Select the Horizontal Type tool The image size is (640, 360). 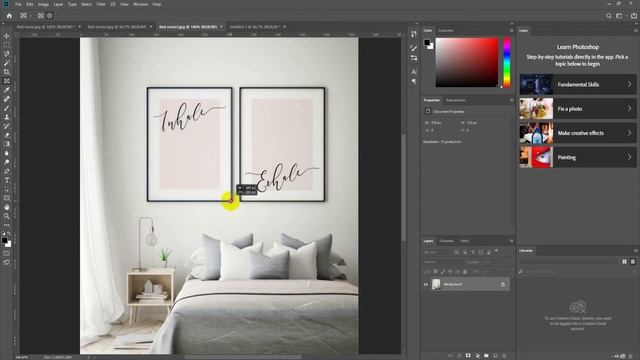coord(7,180)
